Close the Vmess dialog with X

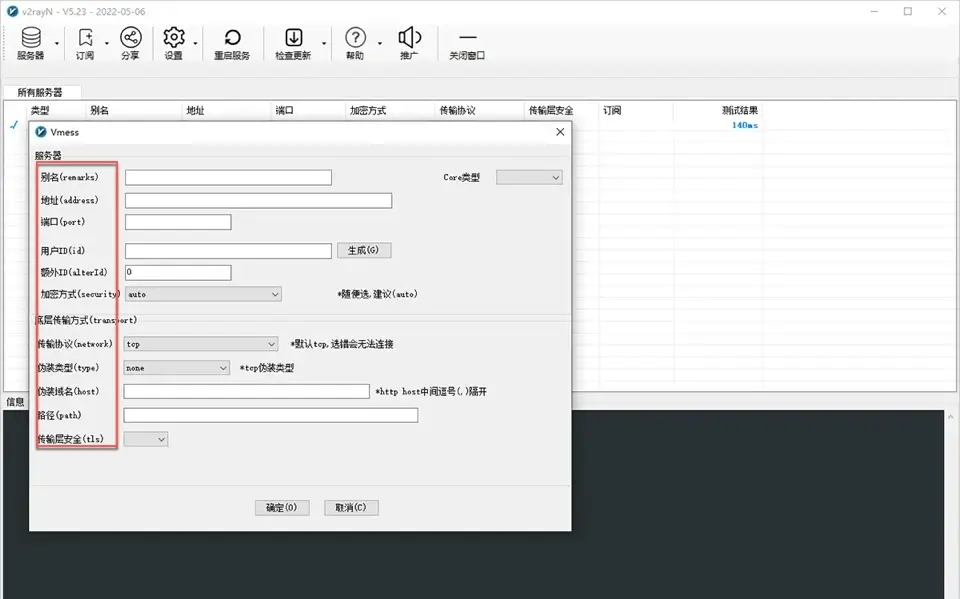(560, 132)
